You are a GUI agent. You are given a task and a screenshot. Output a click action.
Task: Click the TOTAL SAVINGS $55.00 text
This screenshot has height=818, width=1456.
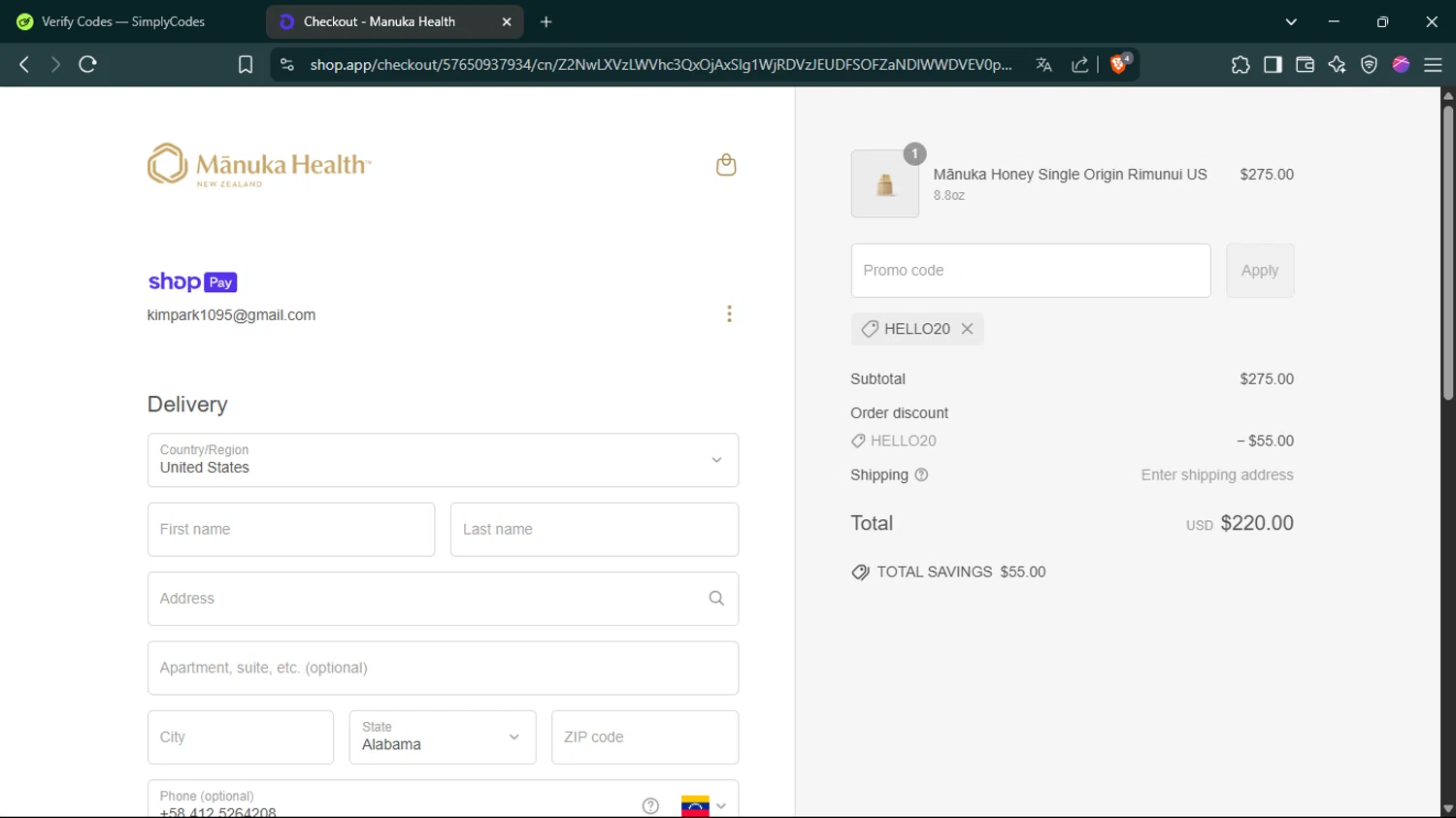pos(961,573)
